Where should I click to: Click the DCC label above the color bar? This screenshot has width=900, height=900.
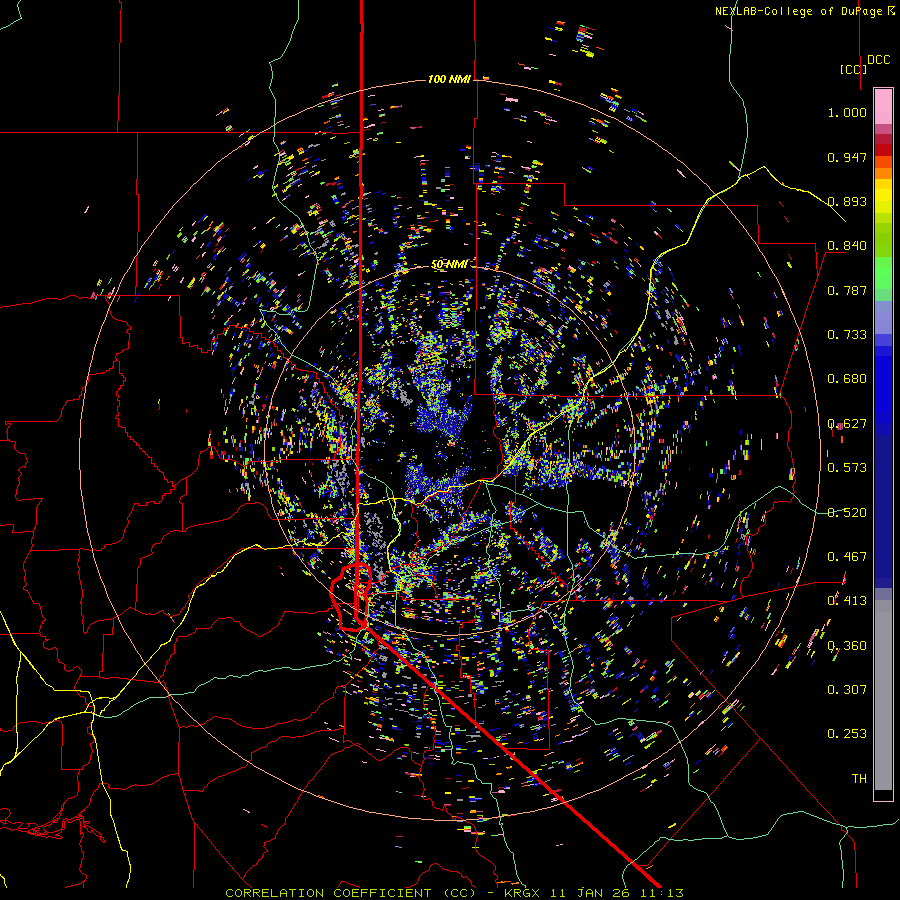878,60
